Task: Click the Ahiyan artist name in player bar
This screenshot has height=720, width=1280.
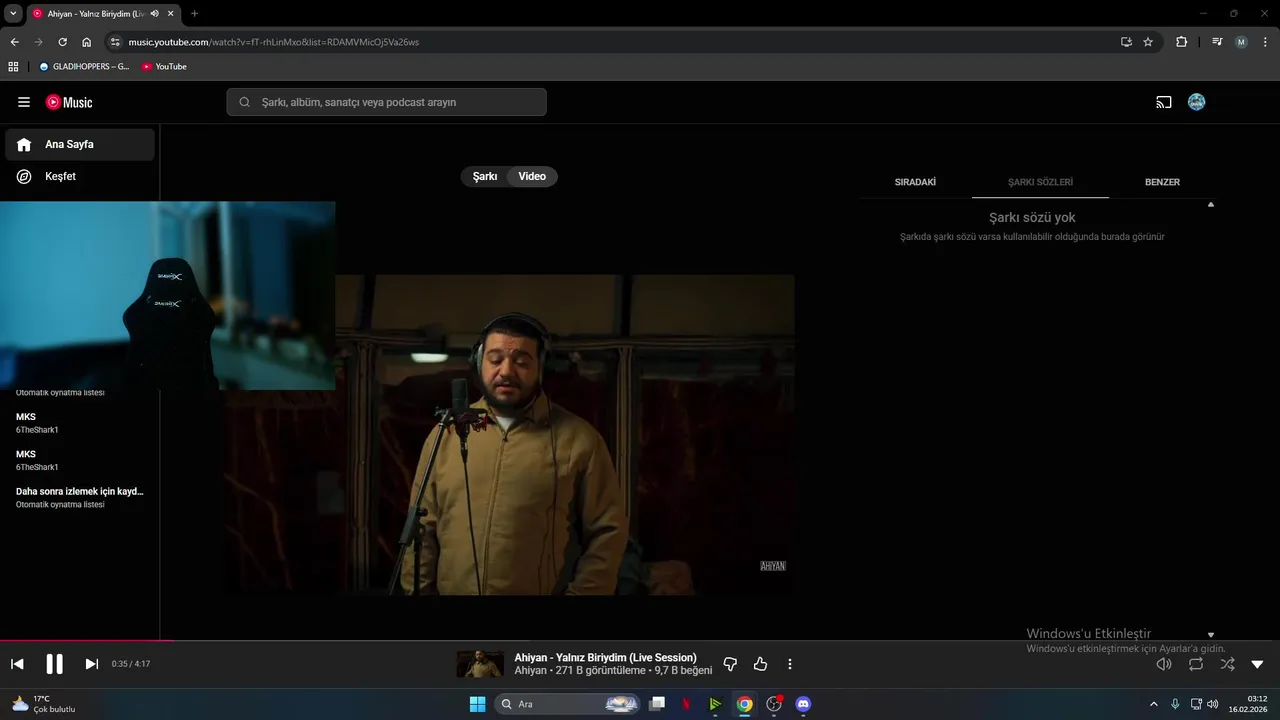Action: pos(530,671)
